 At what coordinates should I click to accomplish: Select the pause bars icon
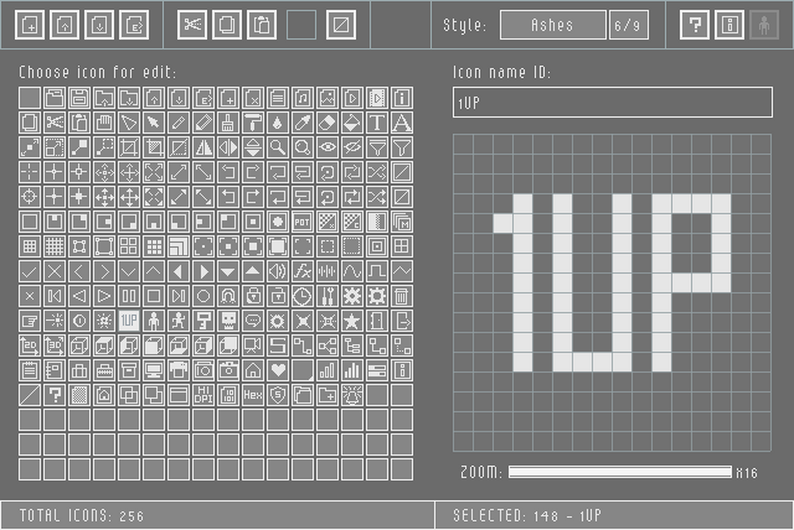pyautogui.click(x=129, y=296)
